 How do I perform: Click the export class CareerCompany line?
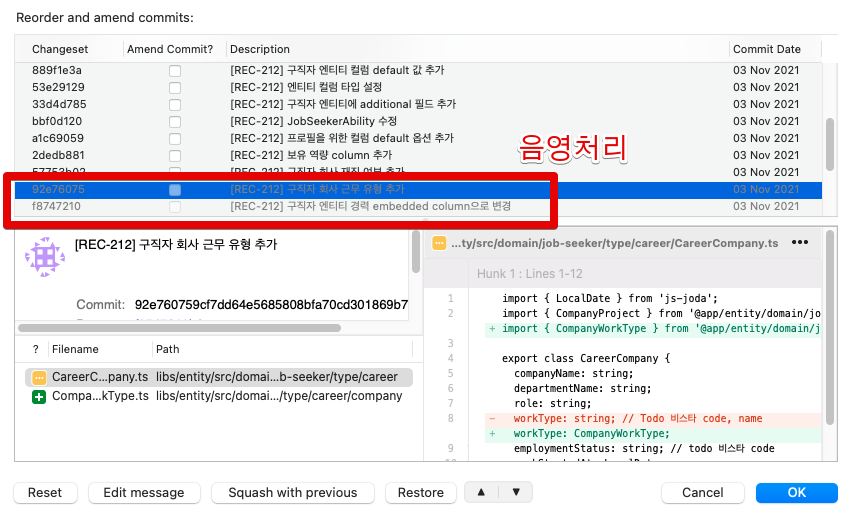coord(586,359)
